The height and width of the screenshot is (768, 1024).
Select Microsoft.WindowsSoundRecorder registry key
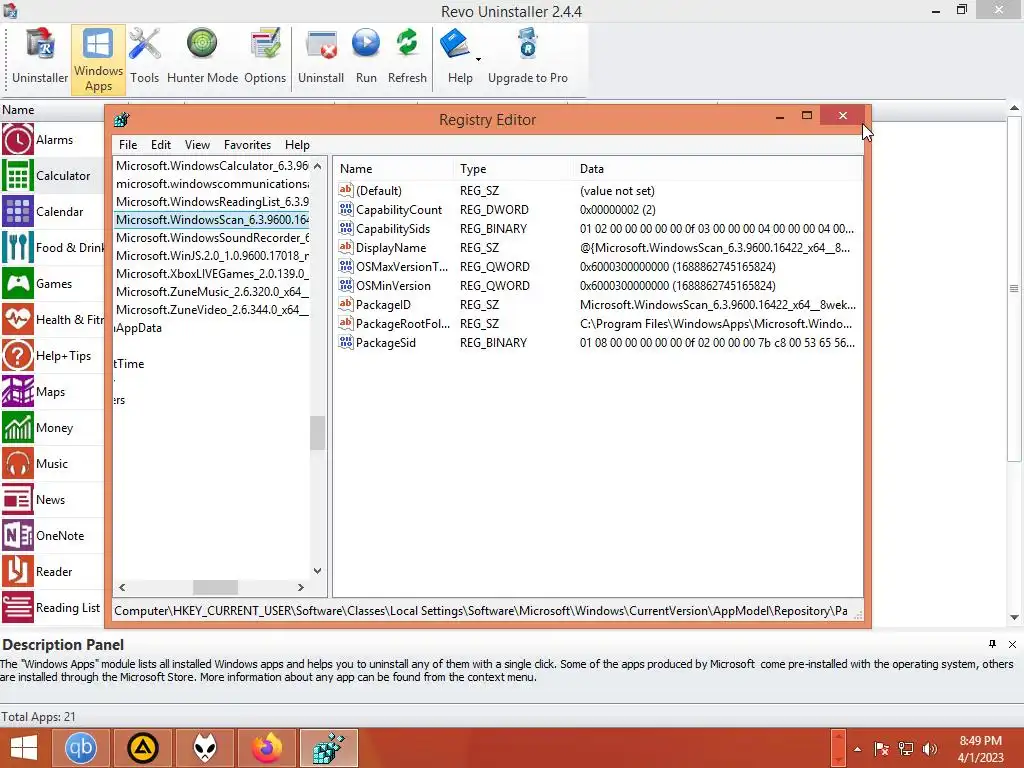click(212, 238)
